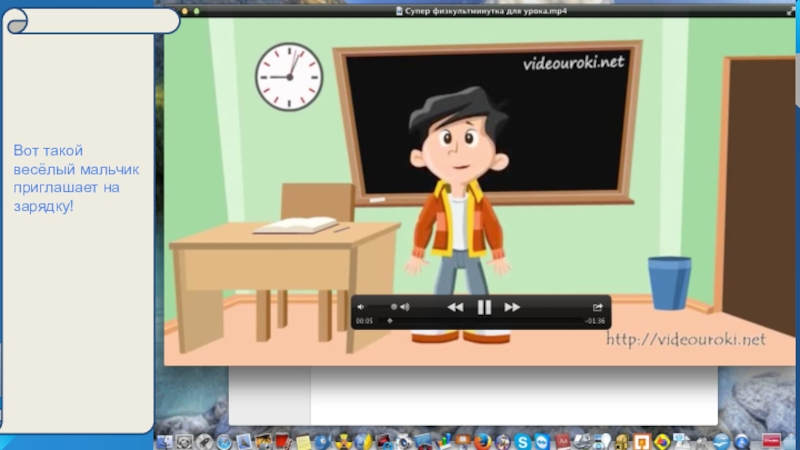Click the volume slider knob
Screen dimensions: 800x450
click(x=394, y=307)
